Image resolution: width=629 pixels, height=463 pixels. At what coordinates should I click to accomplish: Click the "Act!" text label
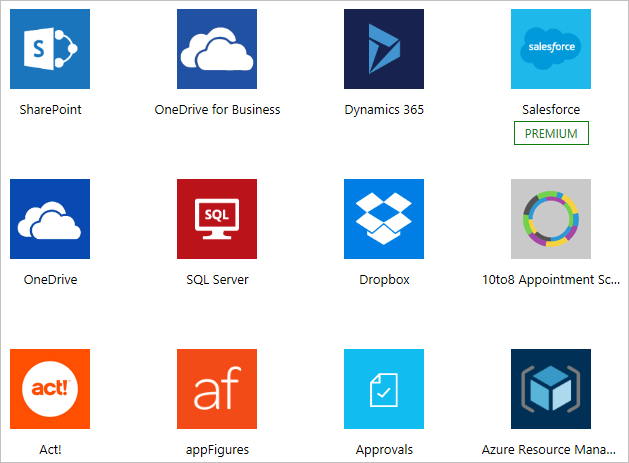click(51, 449)
